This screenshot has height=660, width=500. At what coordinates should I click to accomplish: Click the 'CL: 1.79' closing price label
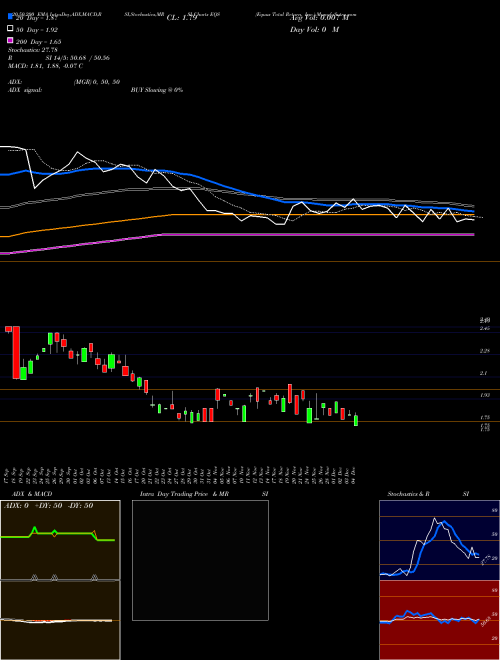pos(182,18)
